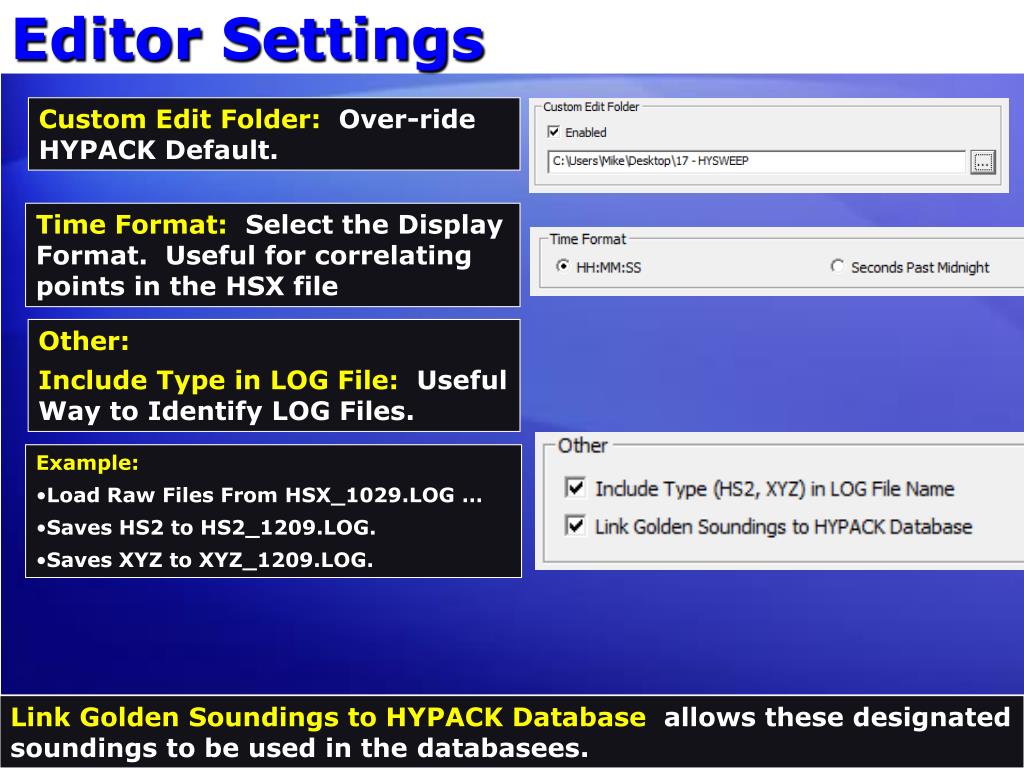Click 'Saves HS2 to HS2_1209.LOG.' line
1024x768 pixels.
[x=206, y=528]
